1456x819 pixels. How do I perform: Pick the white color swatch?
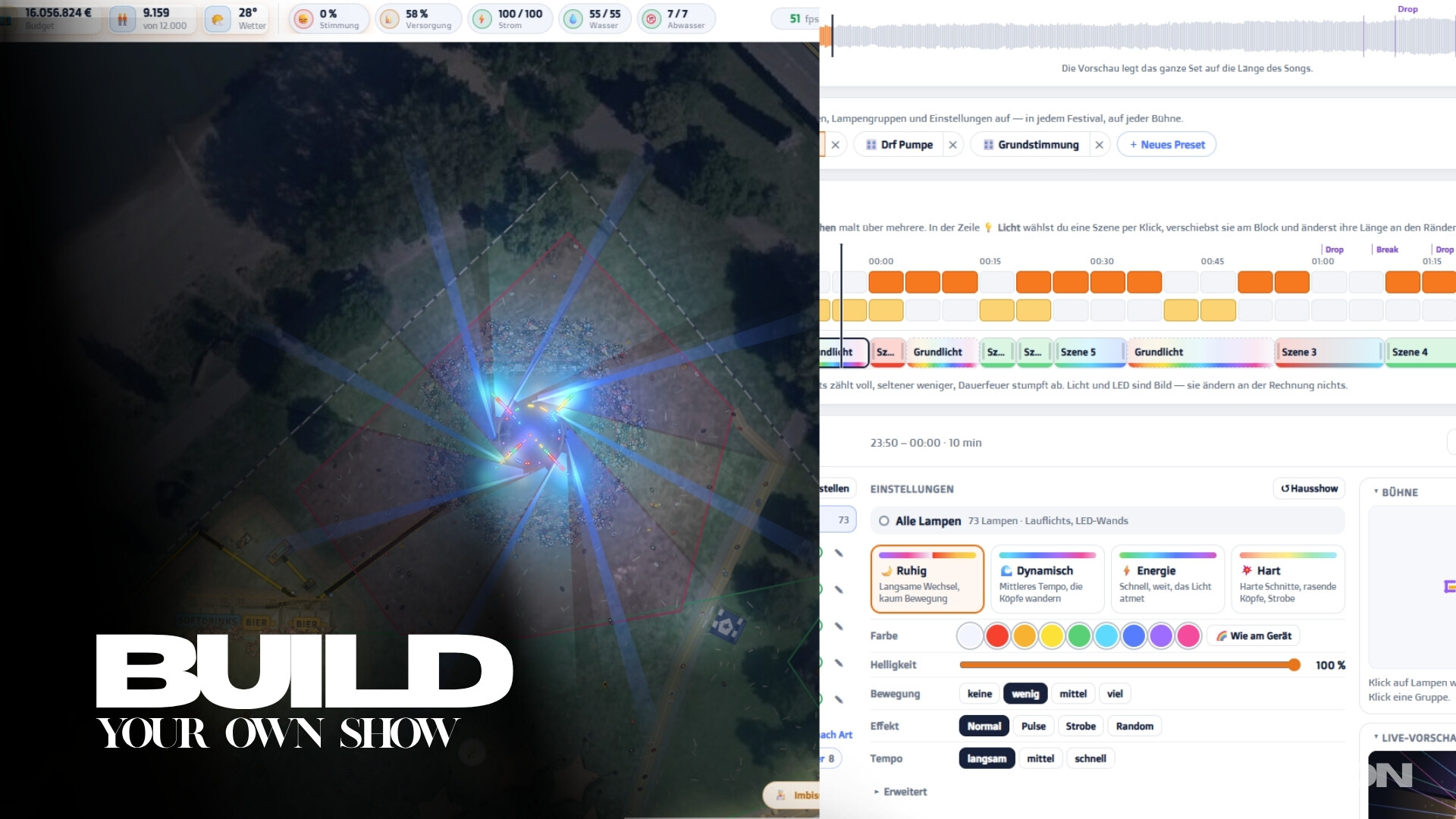click(970, 635)
